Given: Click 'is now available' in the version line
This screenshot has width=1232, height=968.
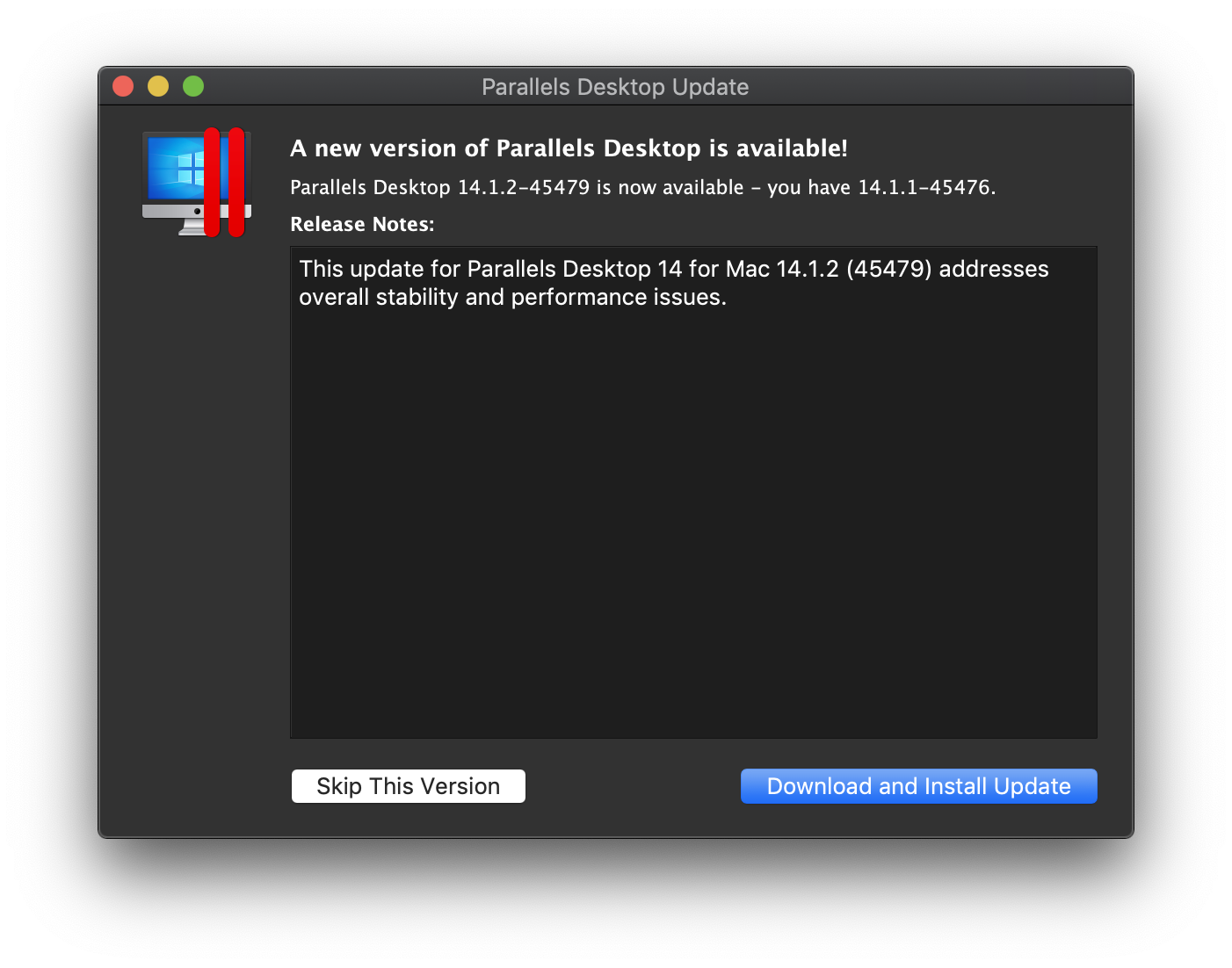Looking at the screenshot, I should click(670, 188).
